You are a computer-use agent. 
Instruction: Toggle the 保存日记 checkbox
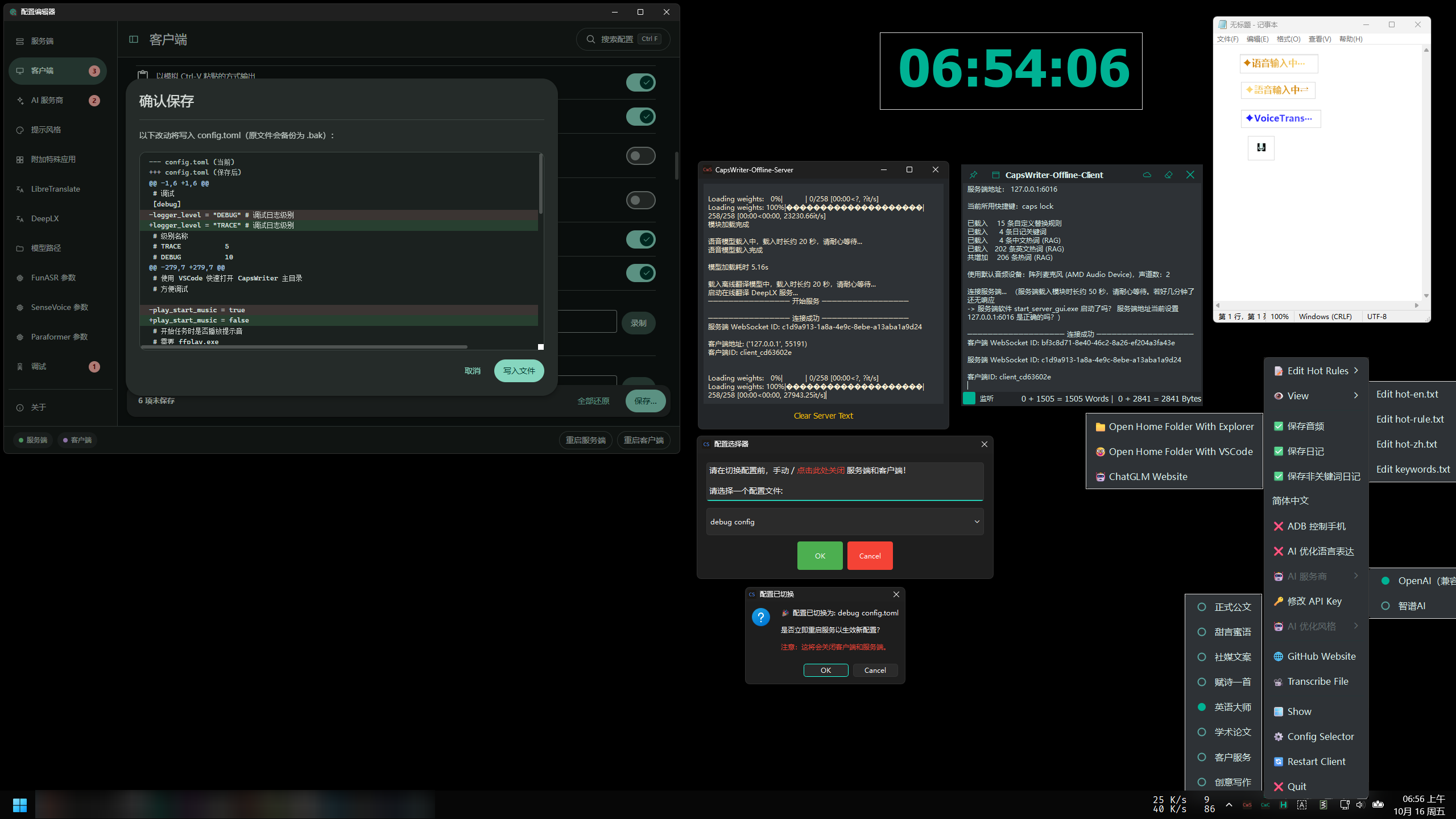point(1278,451)
